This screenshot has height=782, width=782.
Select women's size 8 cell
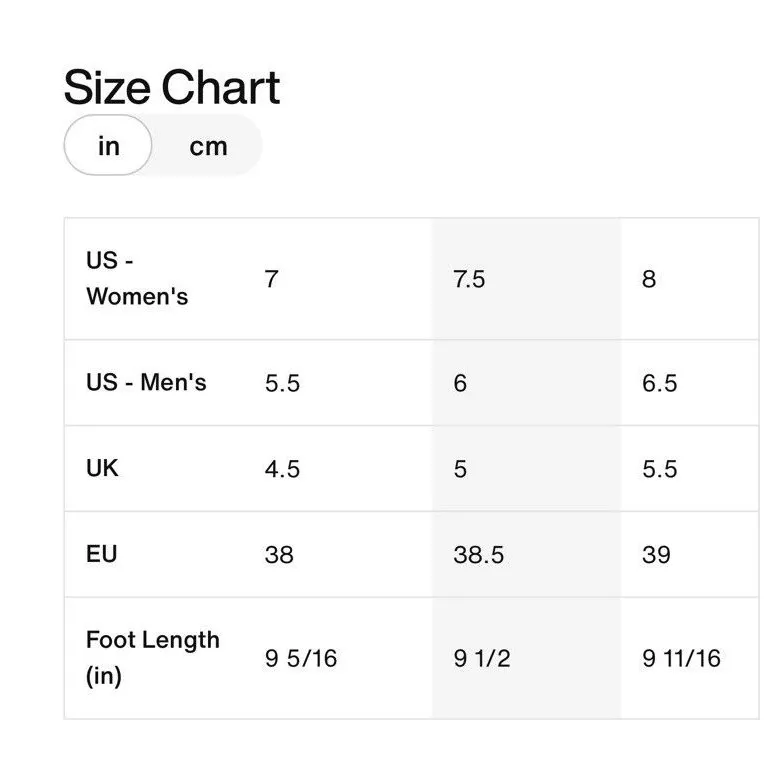pos(649,279)
